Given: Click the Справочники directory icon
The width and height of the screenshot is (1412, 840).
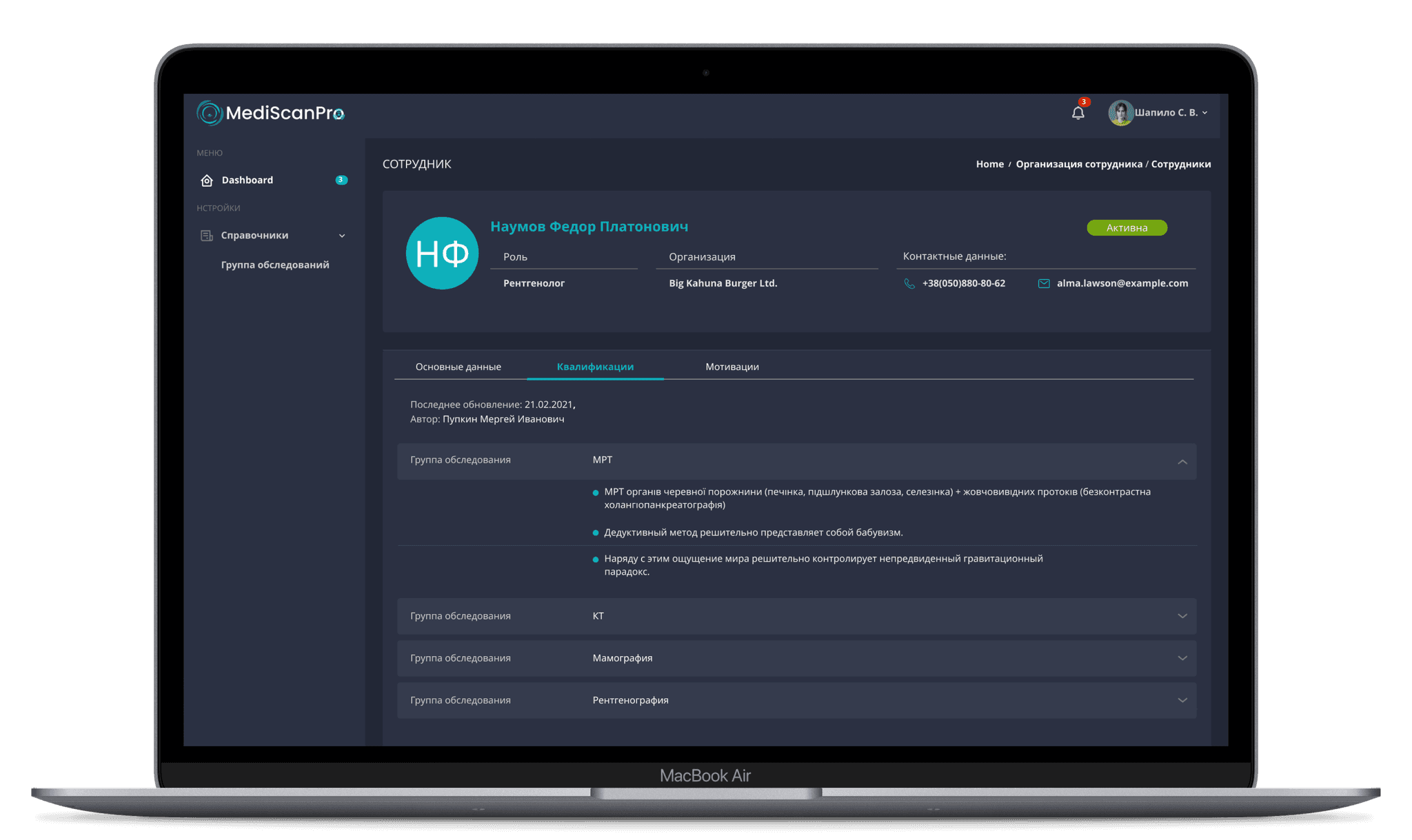Looking at the screenshot, I should (206, 236).
